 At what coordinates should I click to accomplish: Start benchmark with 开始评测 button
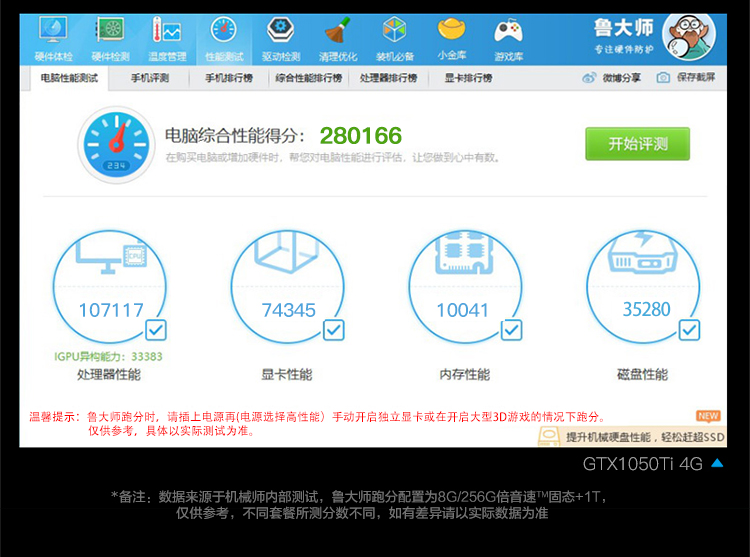coord(638,144)
